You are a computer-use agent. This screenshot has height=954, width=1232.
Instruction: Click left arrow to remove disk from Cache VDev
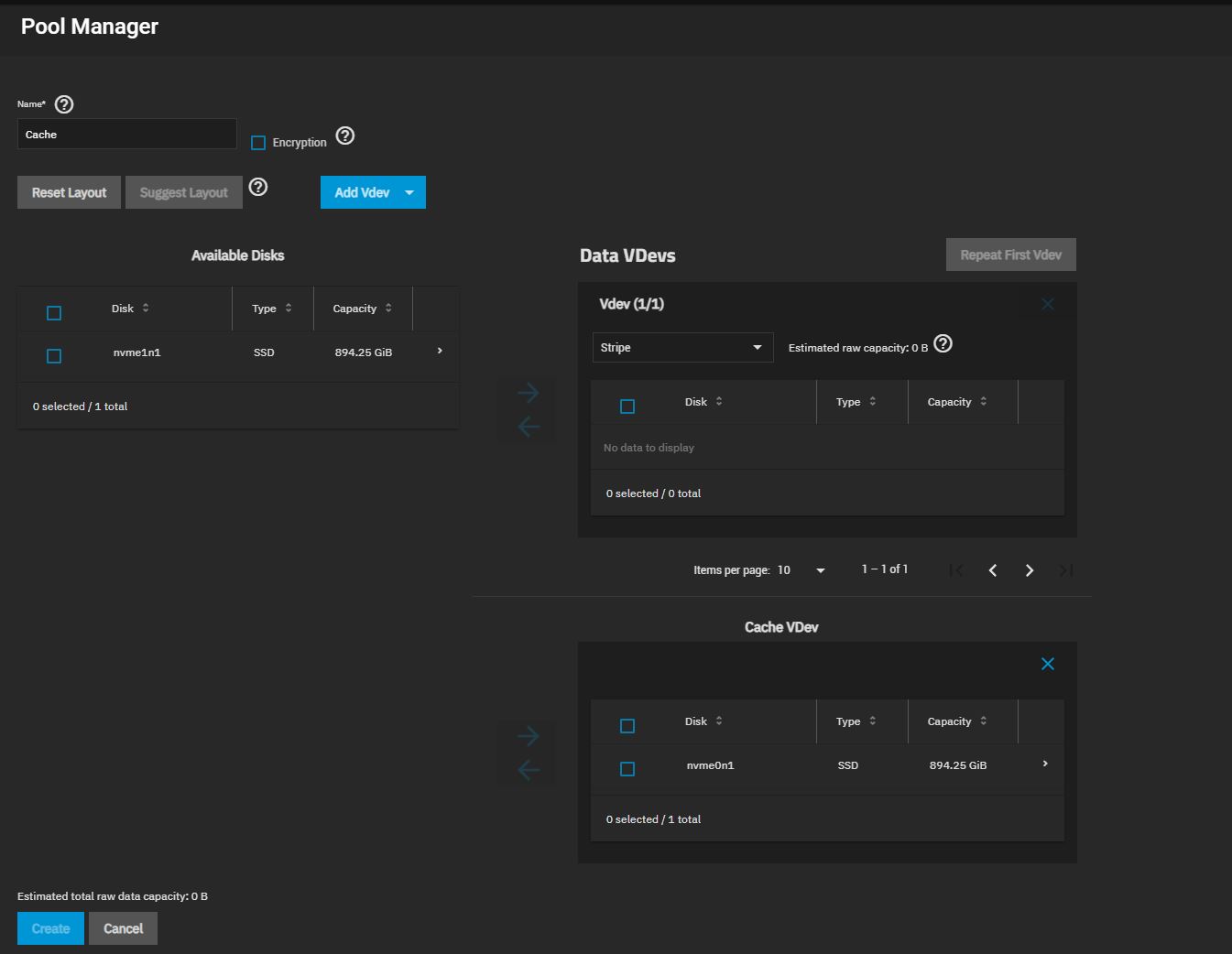tap(528, 770)
